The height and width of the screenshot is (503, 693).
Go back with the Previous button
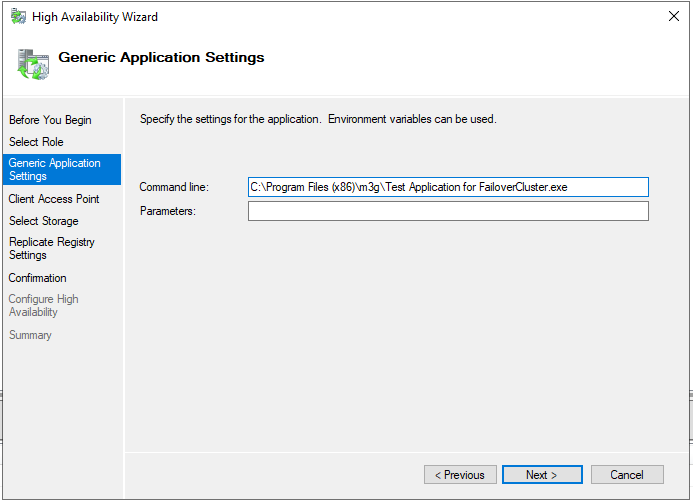pos(460,475)
